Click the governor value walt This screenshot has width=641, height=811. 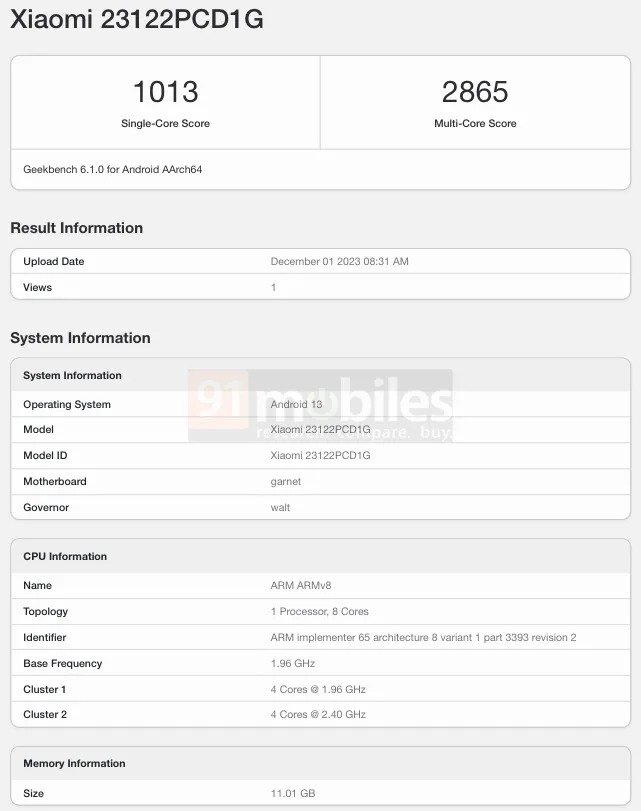click(x=280, y=508)
